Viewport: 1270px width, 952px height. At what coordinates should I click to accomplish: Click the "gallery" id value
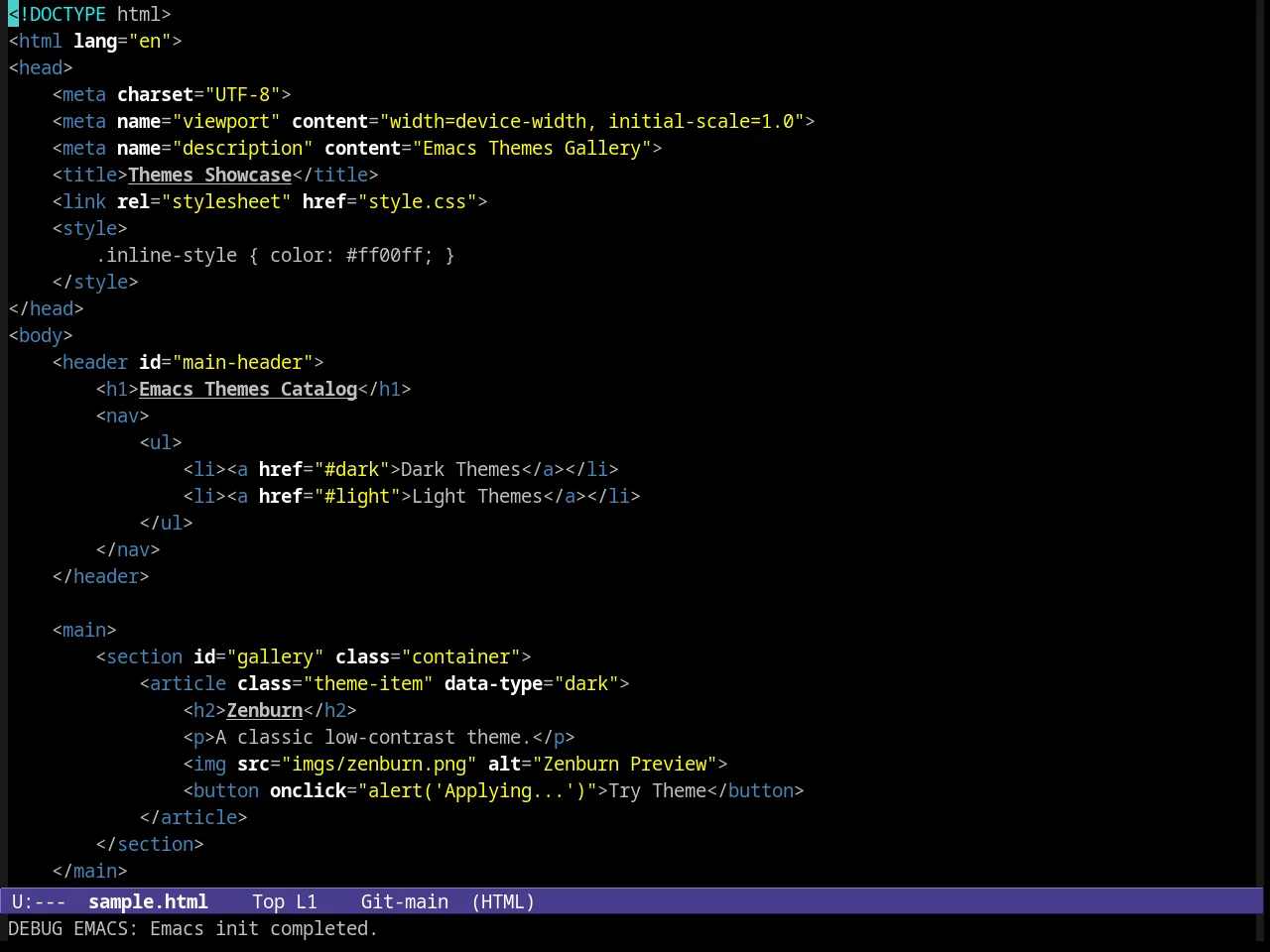(276, 656)
